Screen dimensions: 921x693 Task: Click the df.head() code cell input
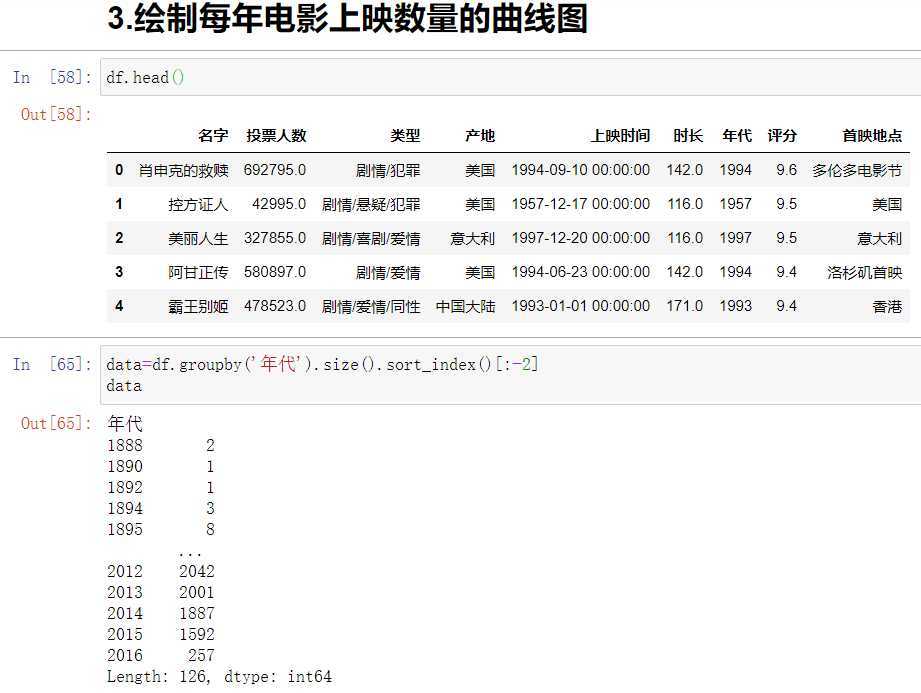[510, 77]
